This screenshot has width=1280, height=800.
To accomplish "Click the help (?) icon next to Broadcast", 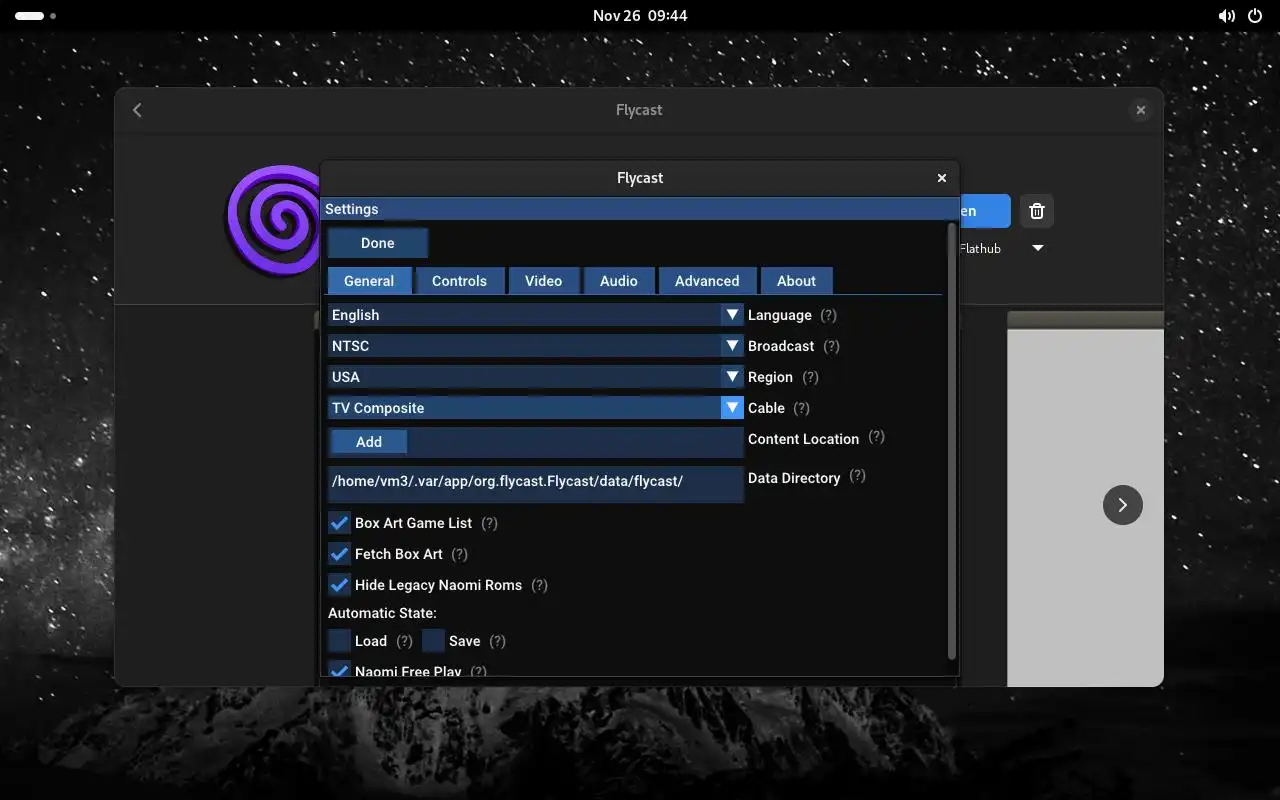I will tap(831, 346).
